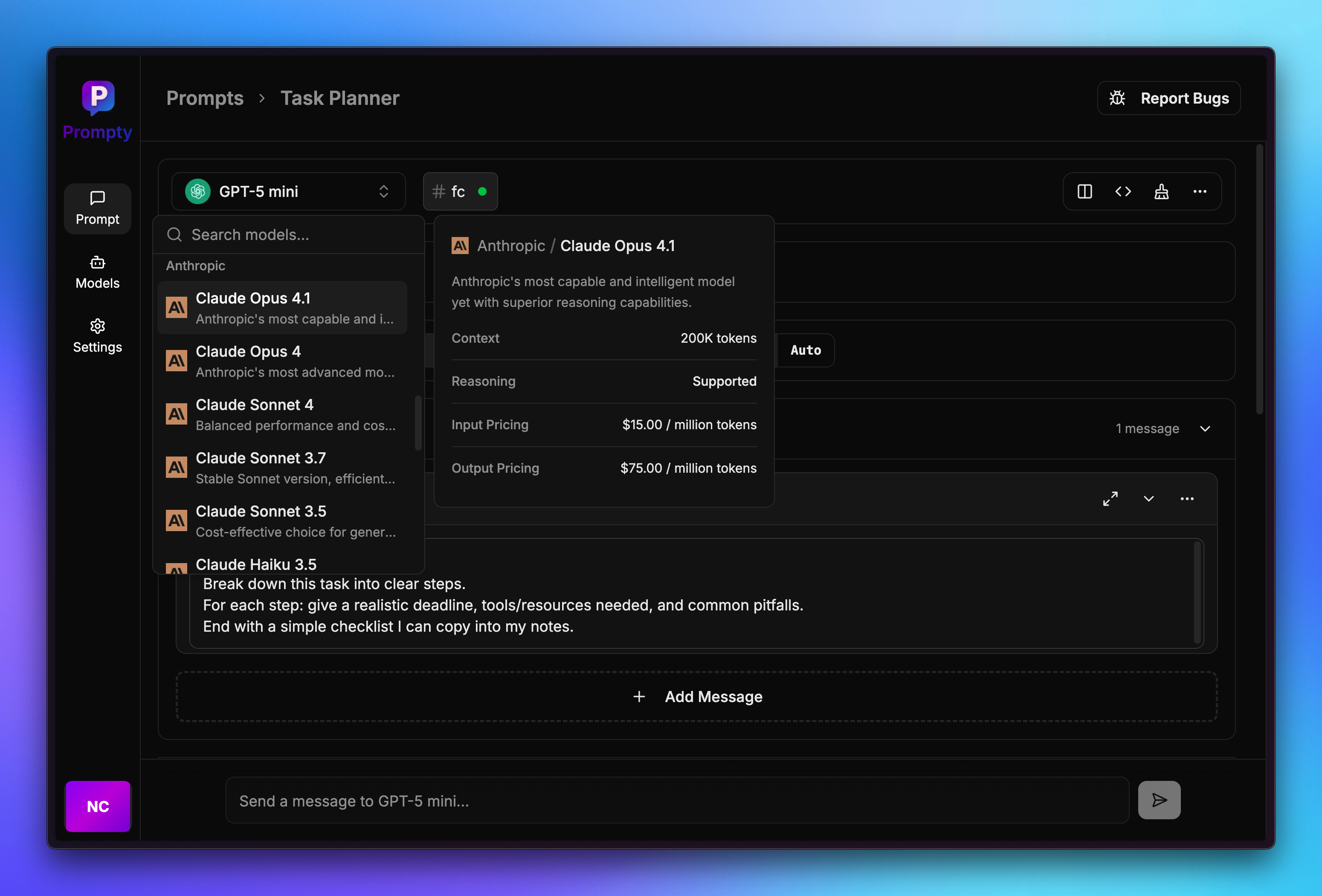Image resolution: width=1322 pixels, height=896 pixels.
Task: Select the Auto option button
Action: (x=805, y=350)
